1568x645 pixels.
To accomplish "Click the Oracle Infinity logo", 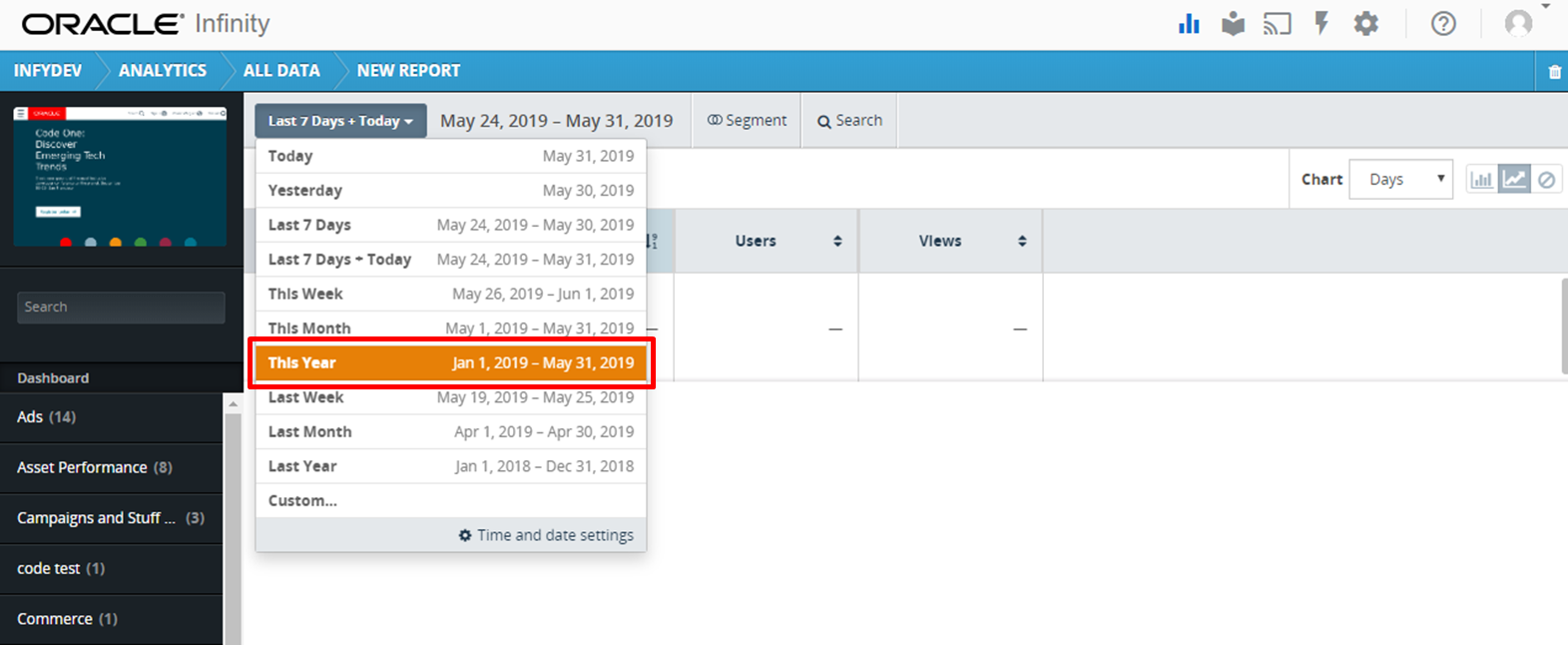I will coord(146,24).
